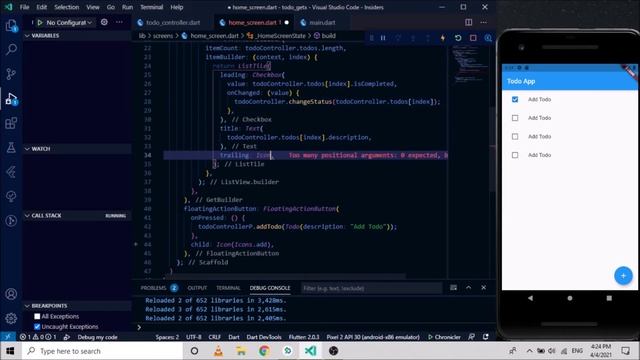Screen dimensions: 640x360
Task: Open Chrome from the taskbar
Action: [264, 351]
